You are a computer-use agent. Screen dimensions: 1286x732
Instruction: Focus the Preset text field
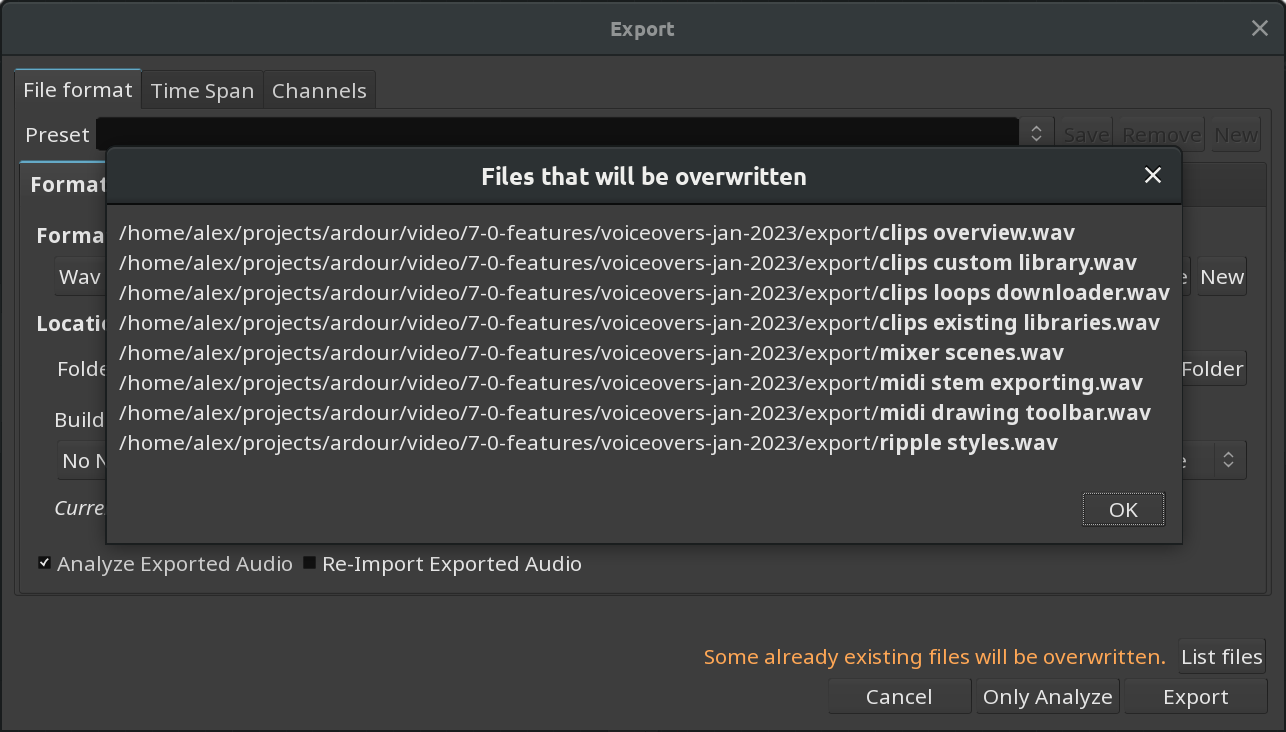558,134
